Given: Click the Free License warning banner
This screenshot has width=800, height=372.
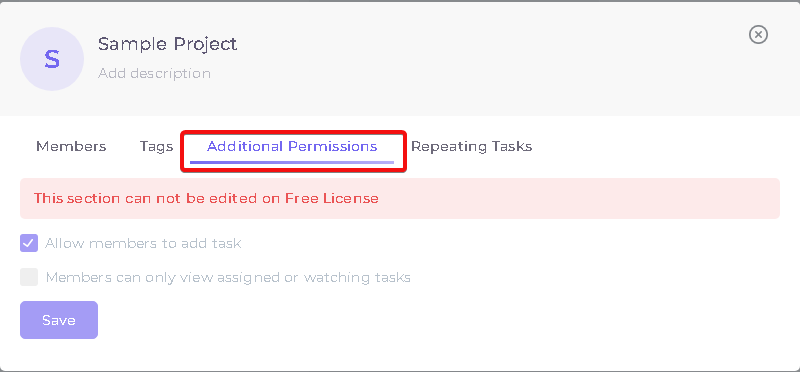Looking at the screenshot, I should [x=400, y=199].
